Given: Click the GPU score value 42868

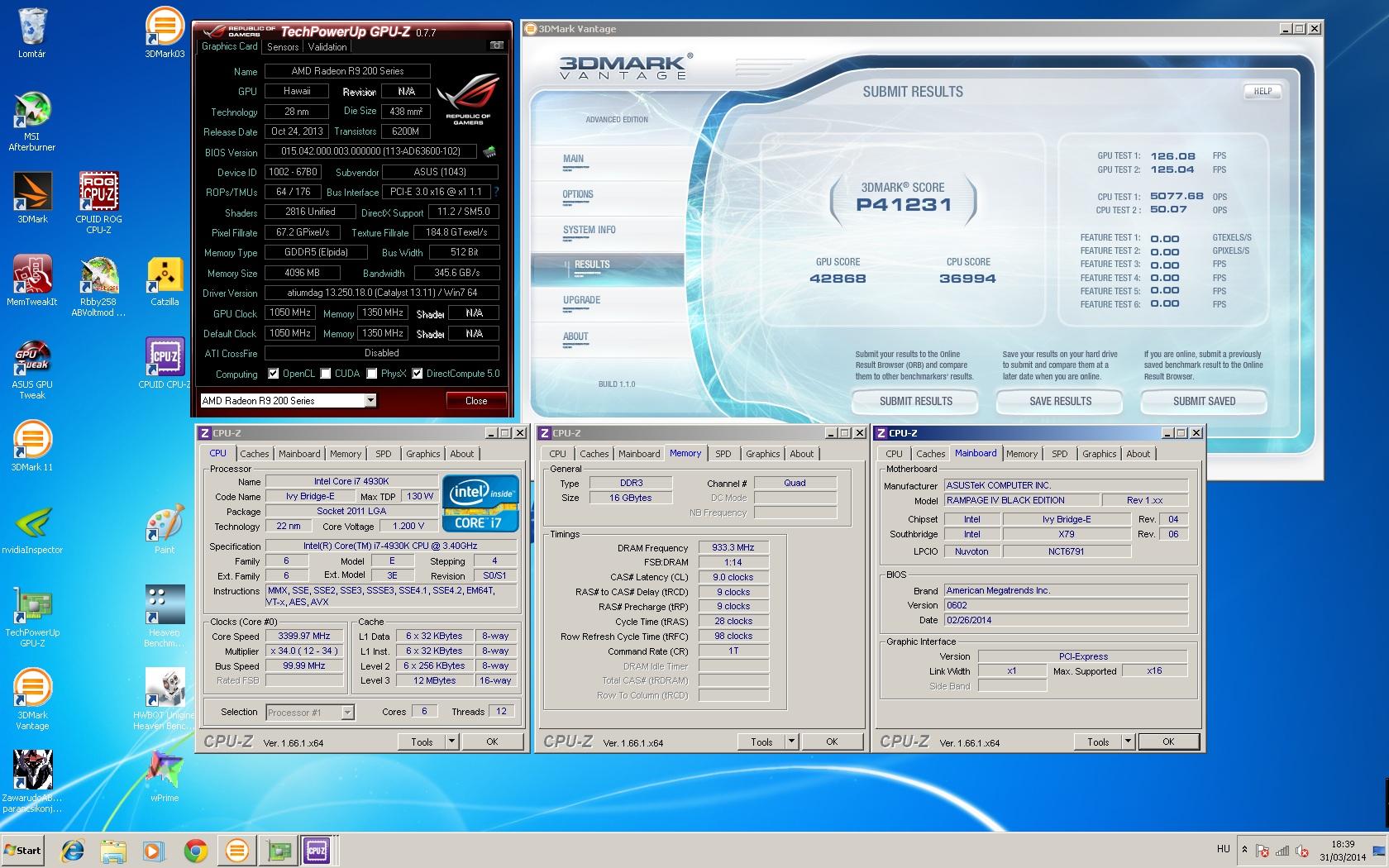Looking at the screenshot, I should pos(838,279).
